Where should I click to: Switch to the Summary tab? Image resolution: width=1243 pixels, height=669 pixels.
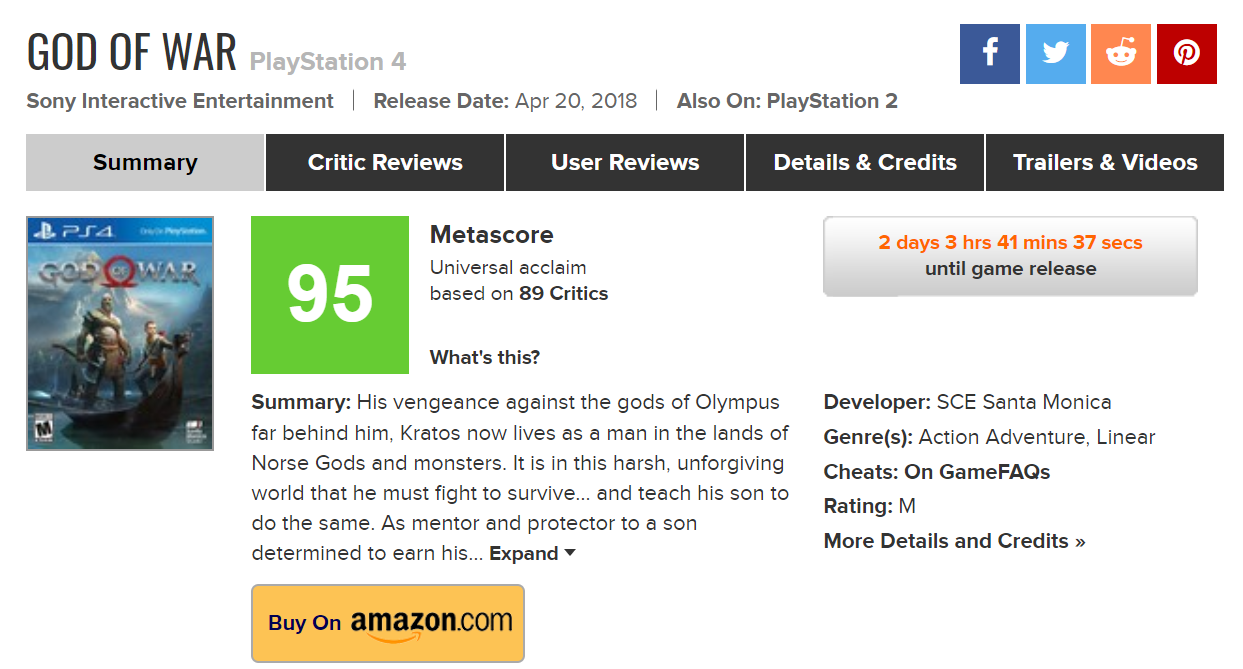(145, 162)
